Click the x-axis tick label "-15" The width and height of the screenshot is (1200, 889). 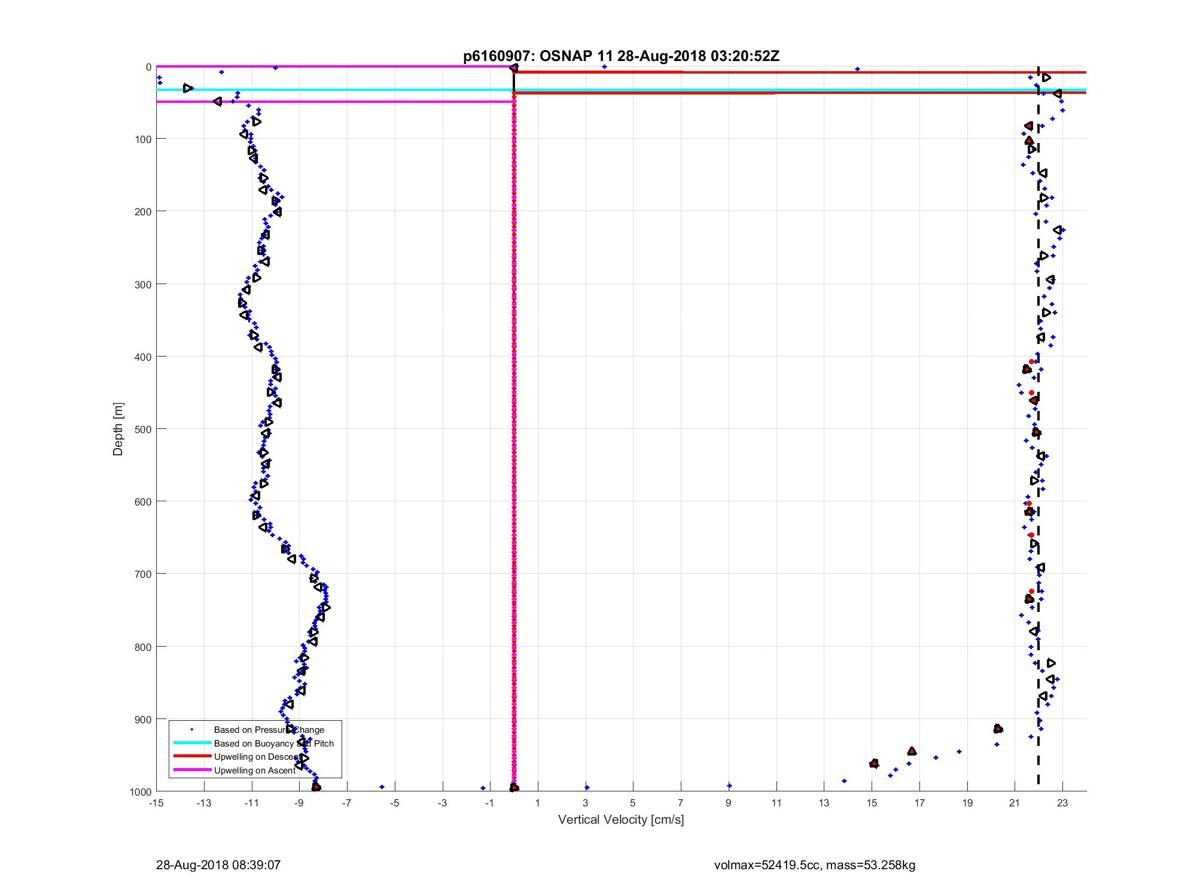156,803
